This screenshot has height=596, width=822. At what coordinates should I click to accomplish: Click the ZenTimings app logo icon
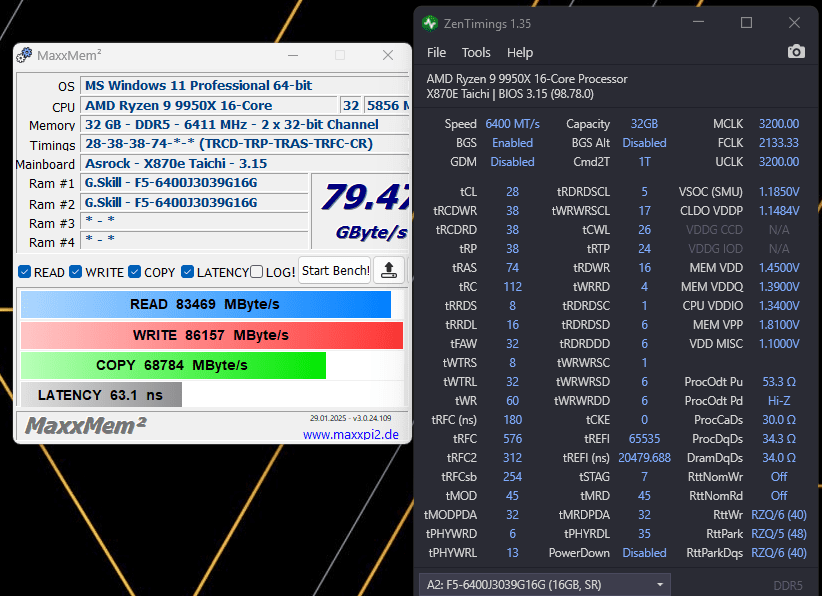[x=430, y=23]
